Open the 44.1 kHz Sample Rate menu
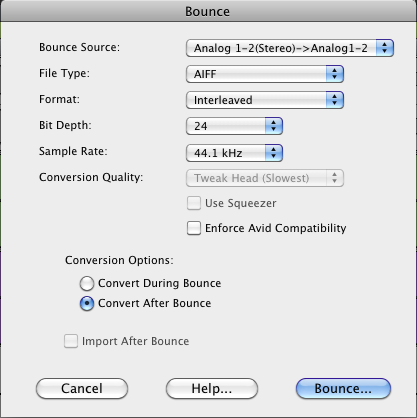 coord(234,153)
